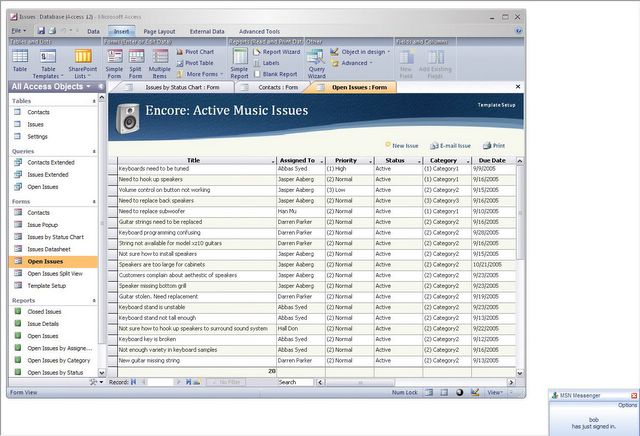This screenshot has width=640, height=436.
Task: Insert a Pivot Chart
Action: point(195,52)
